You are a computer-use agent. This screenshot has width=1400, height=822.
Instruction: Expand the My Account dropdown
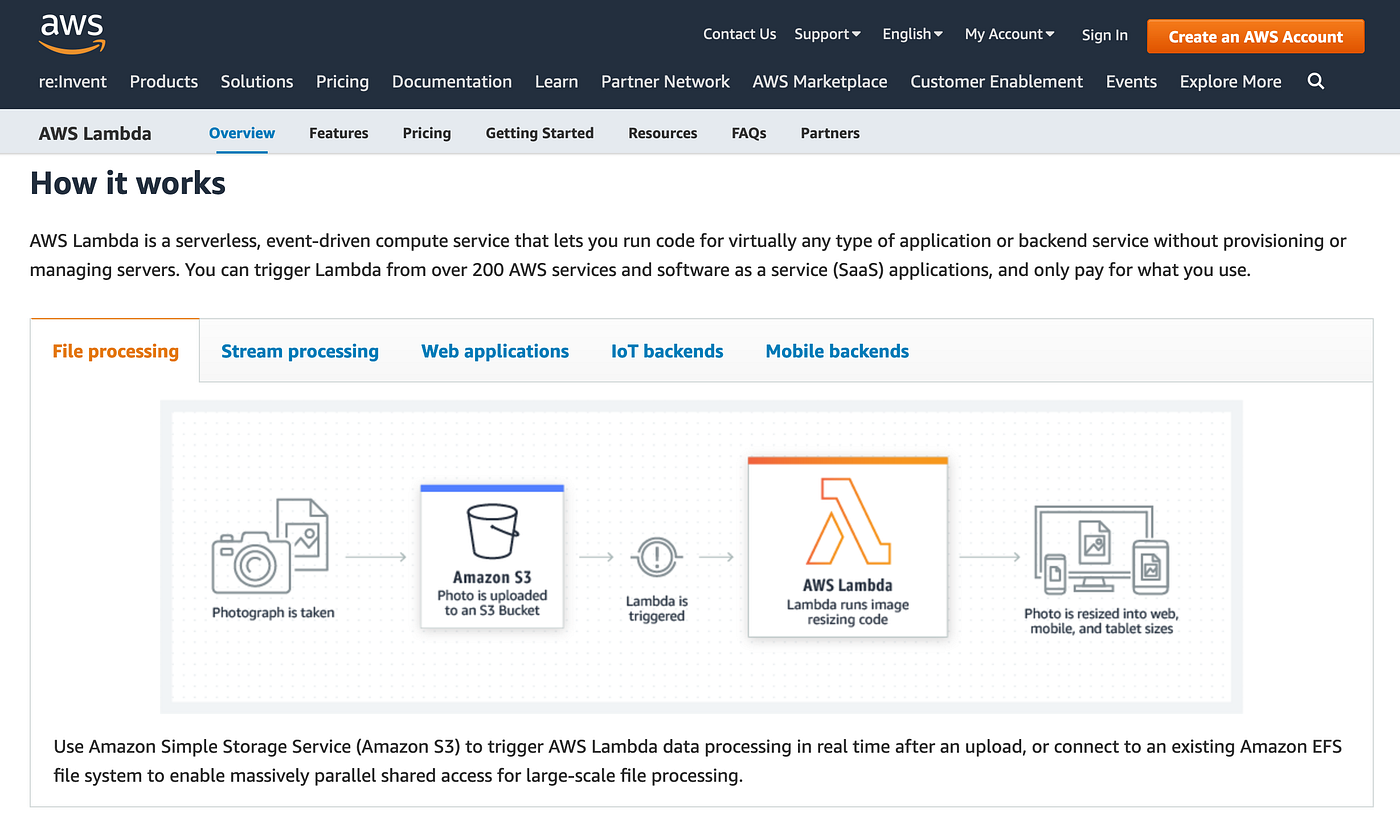tap(1009, 34)
